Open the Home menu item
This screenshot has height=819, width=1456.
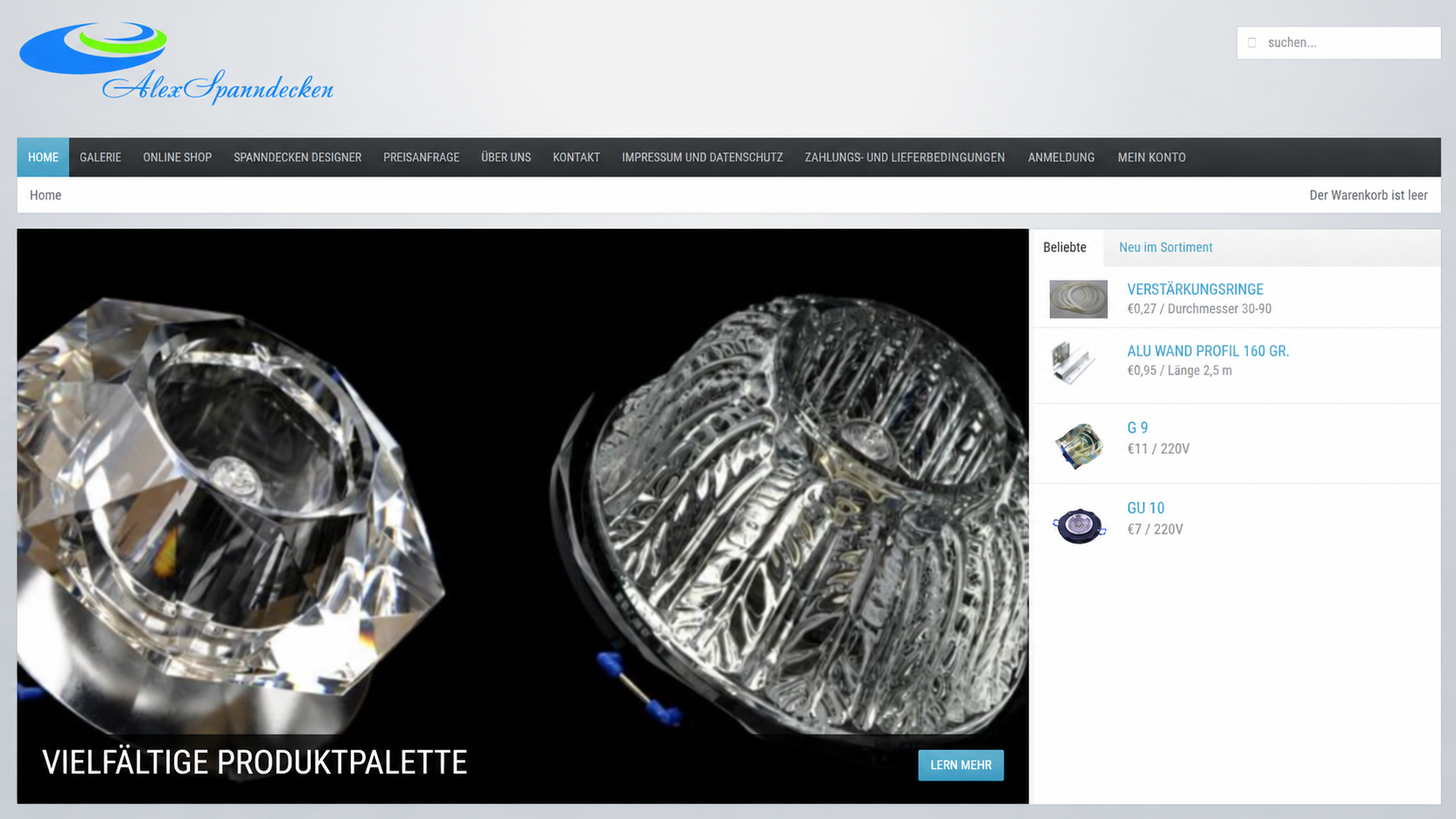point(43,158)
